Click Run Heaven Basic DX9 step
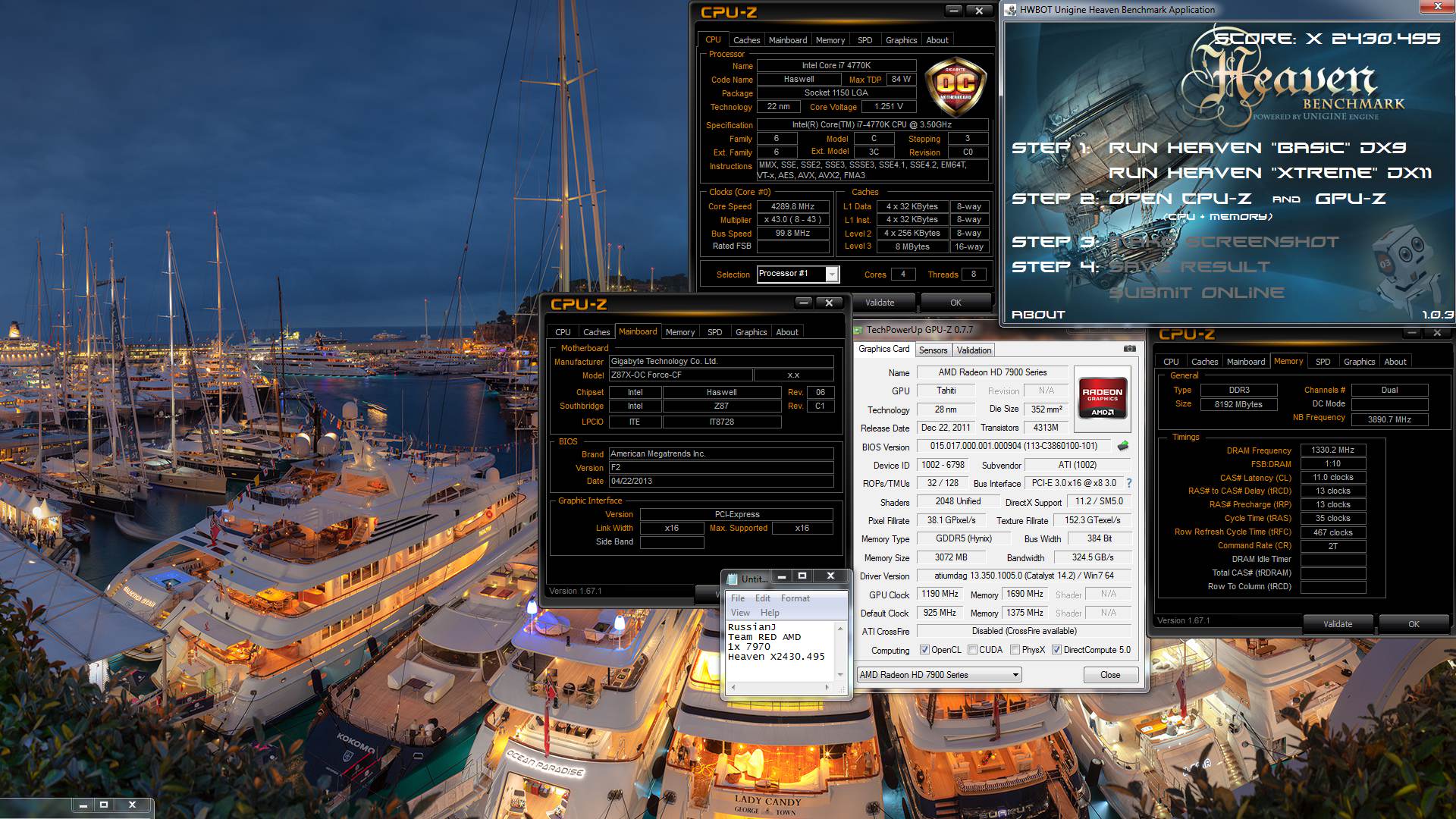 [1257, 148]
